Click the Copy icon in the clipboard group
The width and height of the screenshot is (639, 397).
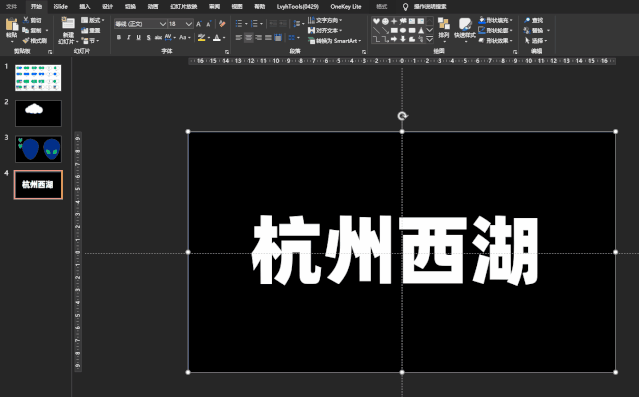[26, 30]
